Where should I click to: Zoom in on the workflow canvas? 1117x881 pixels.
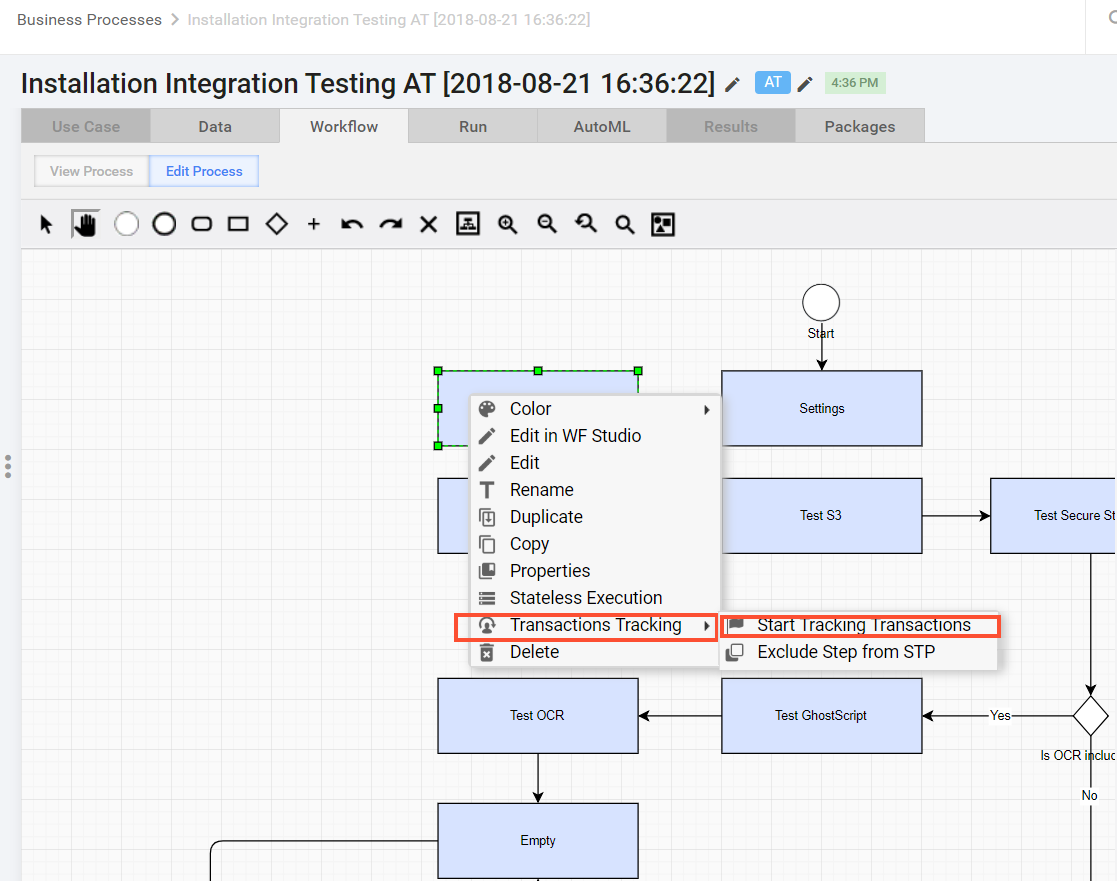click(507, 224)
